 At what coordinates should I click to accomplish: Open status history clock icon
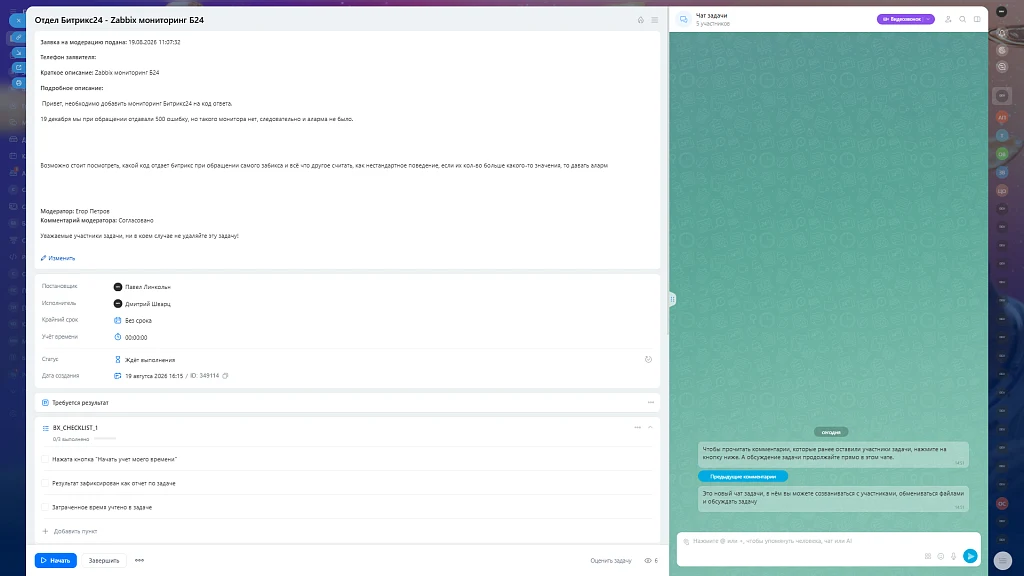(x=648, y=360)
